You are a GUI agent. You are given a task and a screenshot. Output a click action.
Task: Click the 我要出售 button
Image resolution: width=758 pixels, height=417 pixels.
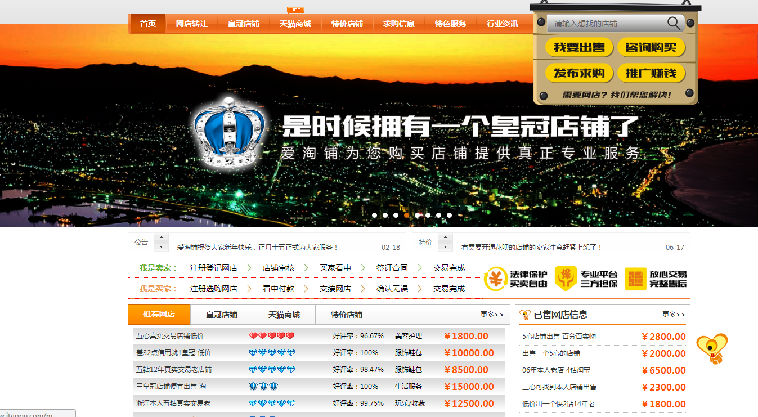[579, 47]
